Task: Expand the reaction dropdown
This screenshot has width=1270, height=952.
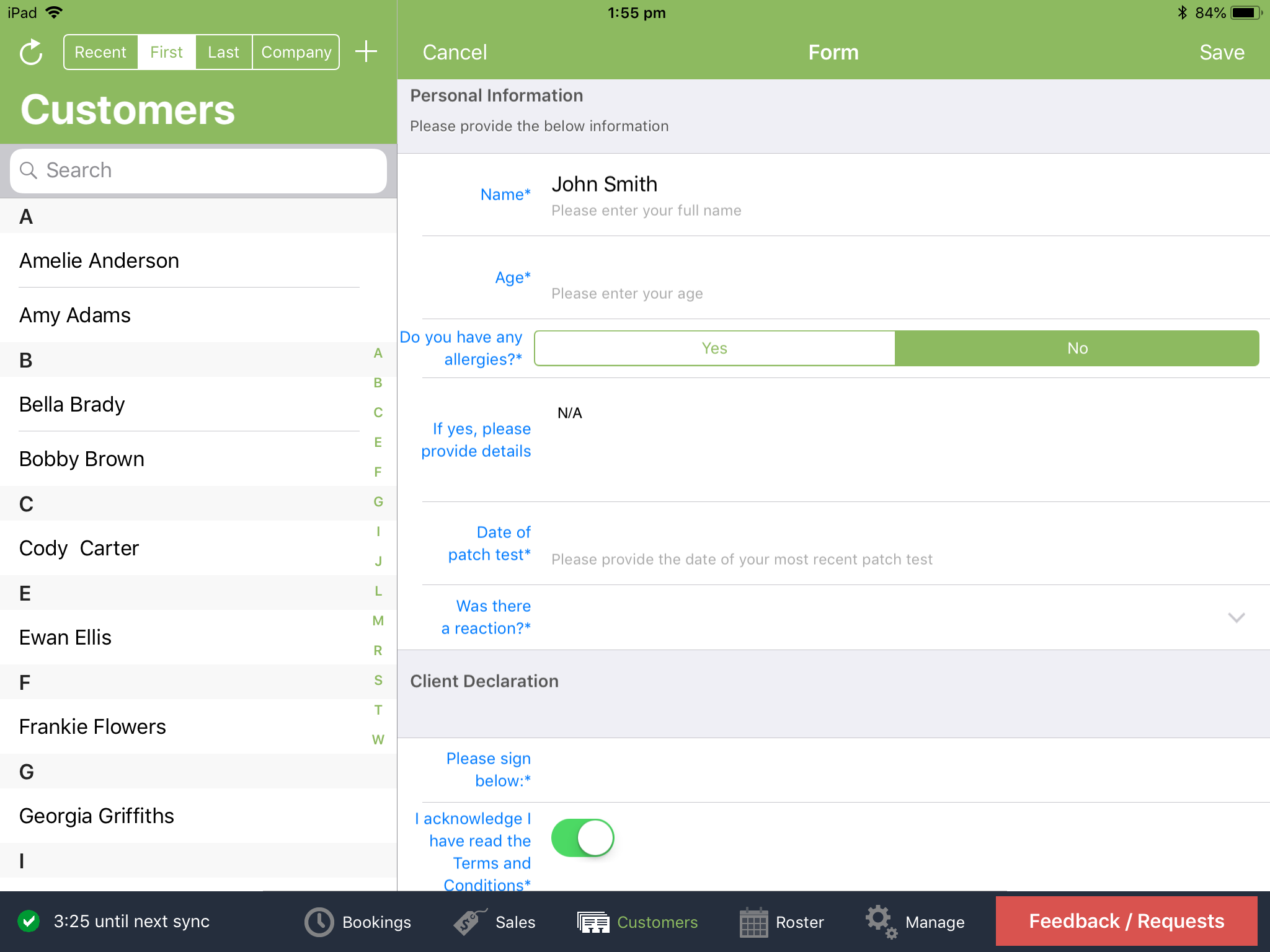Action: coord(1237,617)
